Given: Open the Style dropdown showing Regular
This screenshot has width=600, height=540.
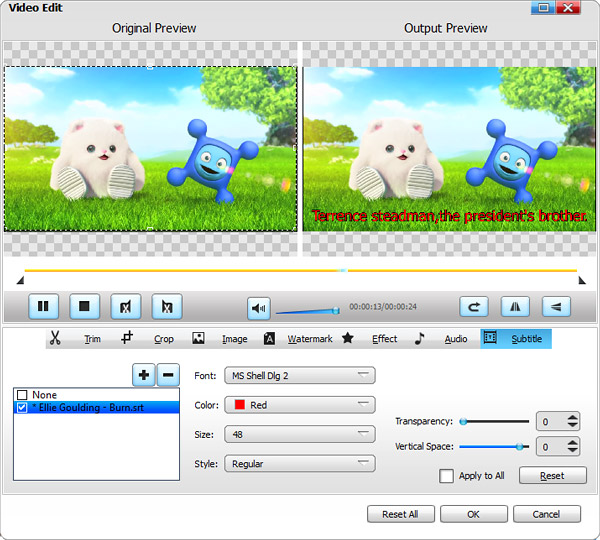Looking at the screenshot, I should coord(300,464).
